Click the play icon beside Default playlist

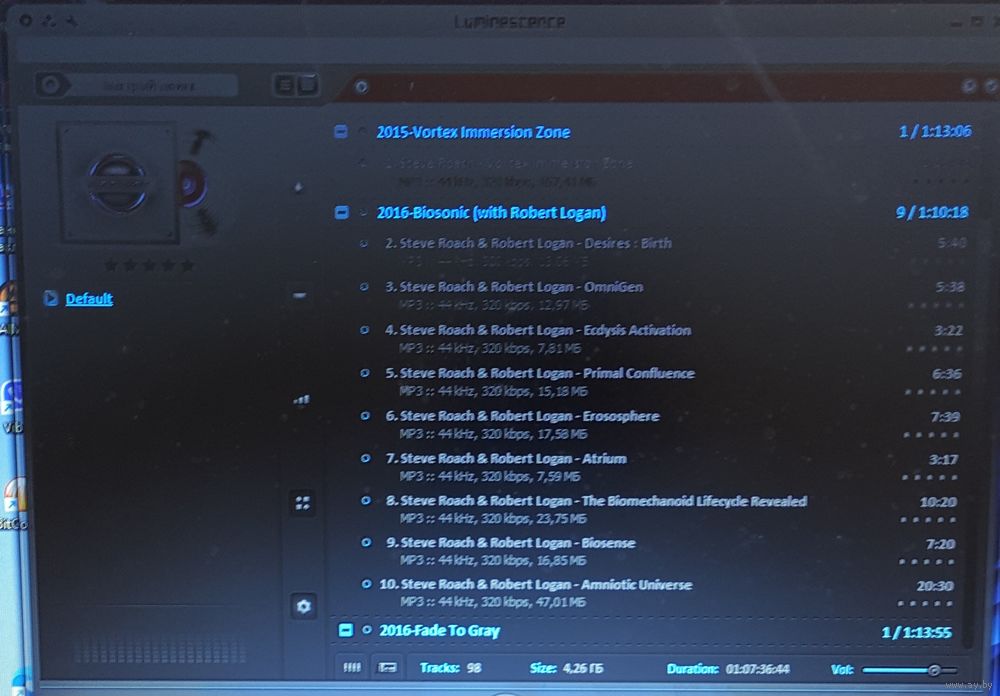[51, 299]
